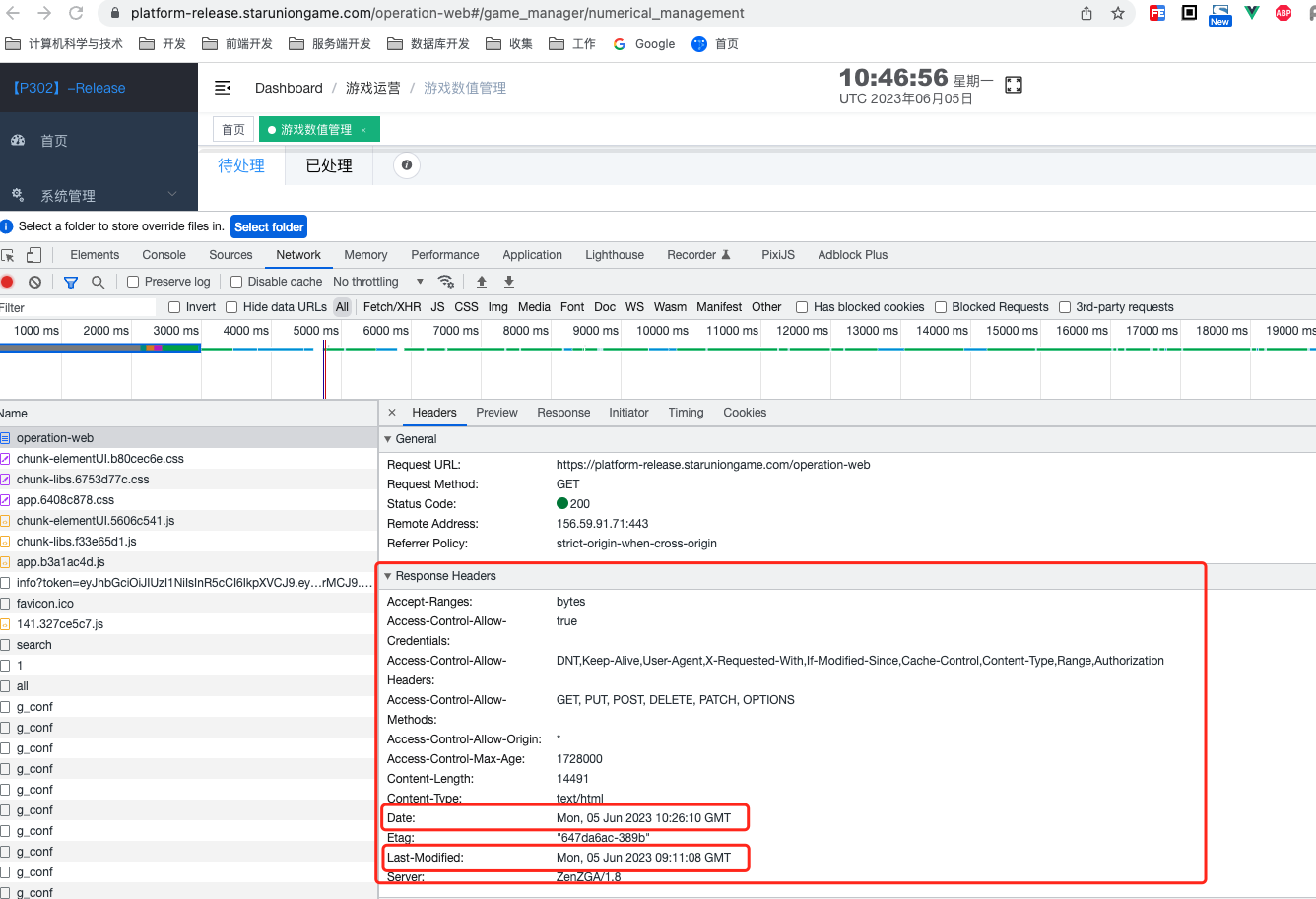
Task: Switch to the Console tab
Action: pos(164,255)
